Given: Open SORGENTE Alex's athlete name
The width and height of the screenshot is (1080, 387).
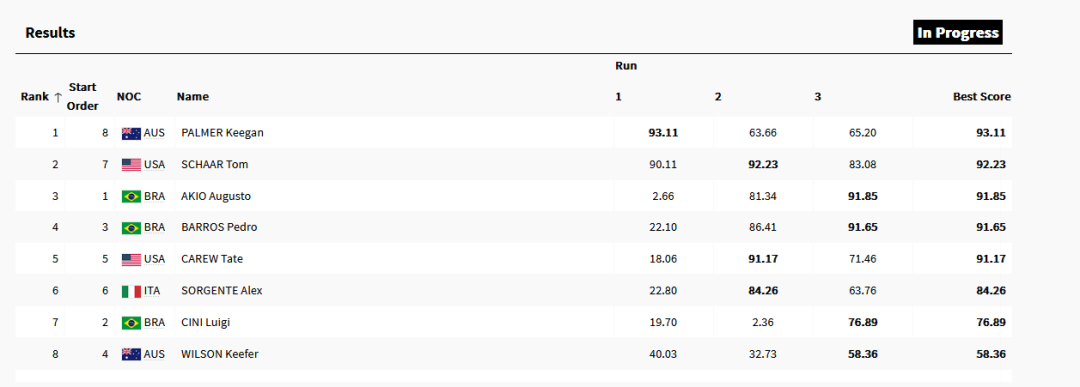Looking at the screenshot, I should click(x=222, y=291).
